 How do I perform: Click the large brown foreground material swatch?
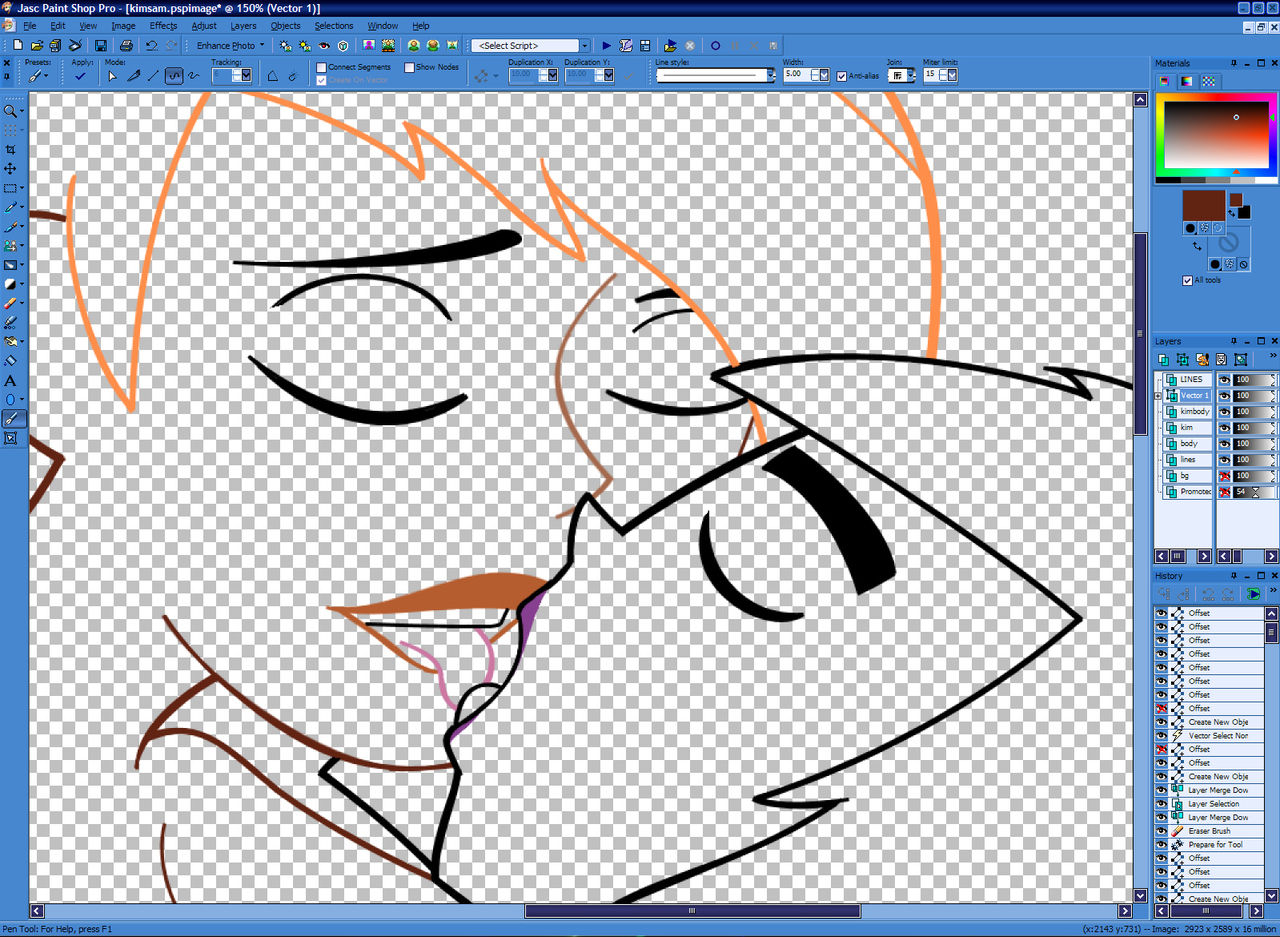pos(1203,205)
